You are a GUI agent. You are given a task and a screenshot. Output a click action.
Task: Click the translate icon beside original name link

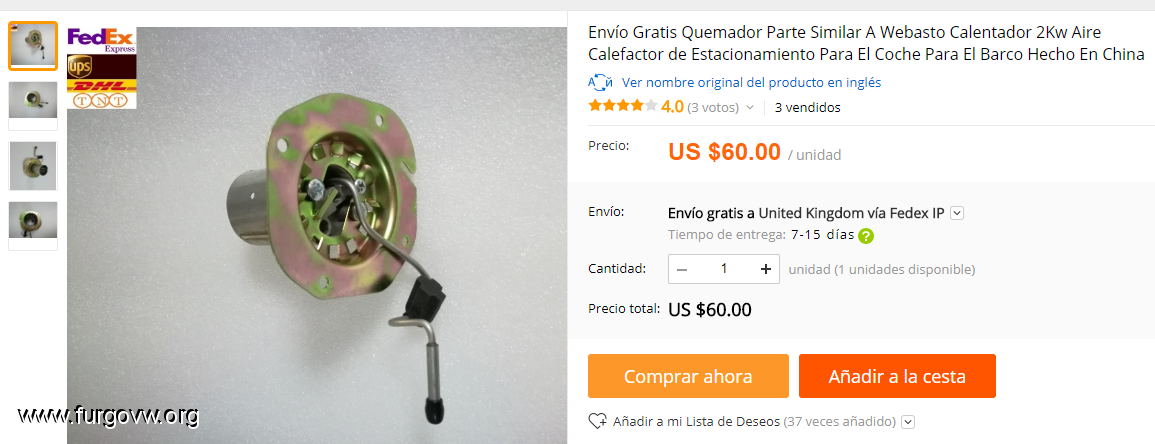pyautogui.click(x=600, y=82)
